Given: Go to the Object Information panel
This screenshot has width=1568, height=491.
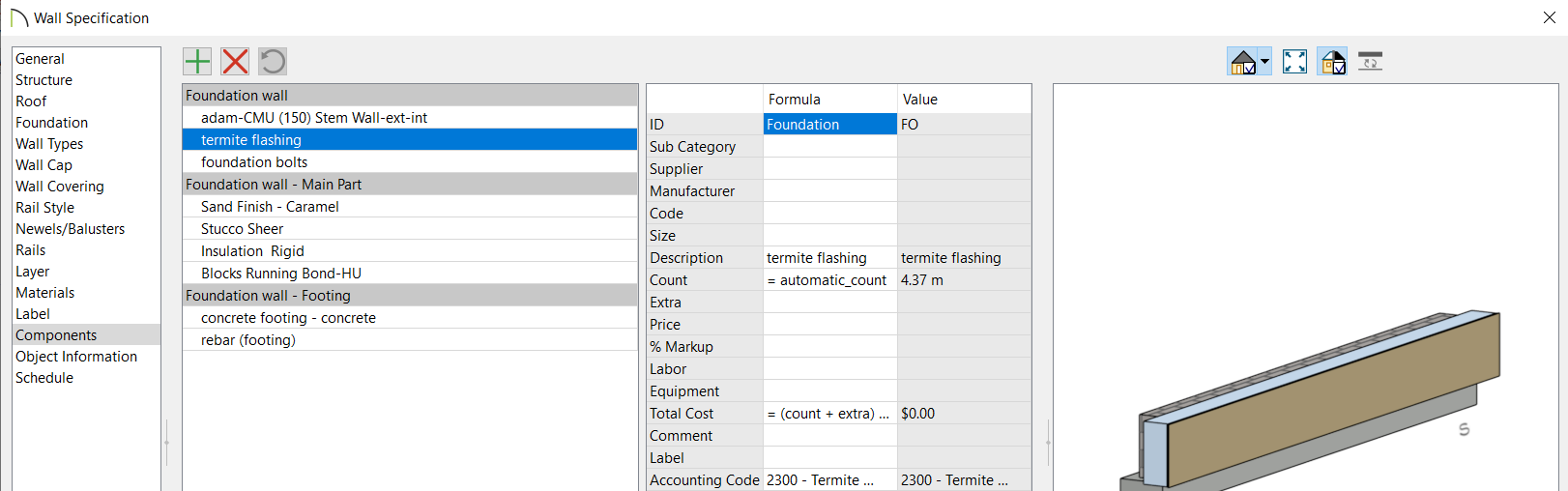Looking at the screenshot, I should (76, 357).
